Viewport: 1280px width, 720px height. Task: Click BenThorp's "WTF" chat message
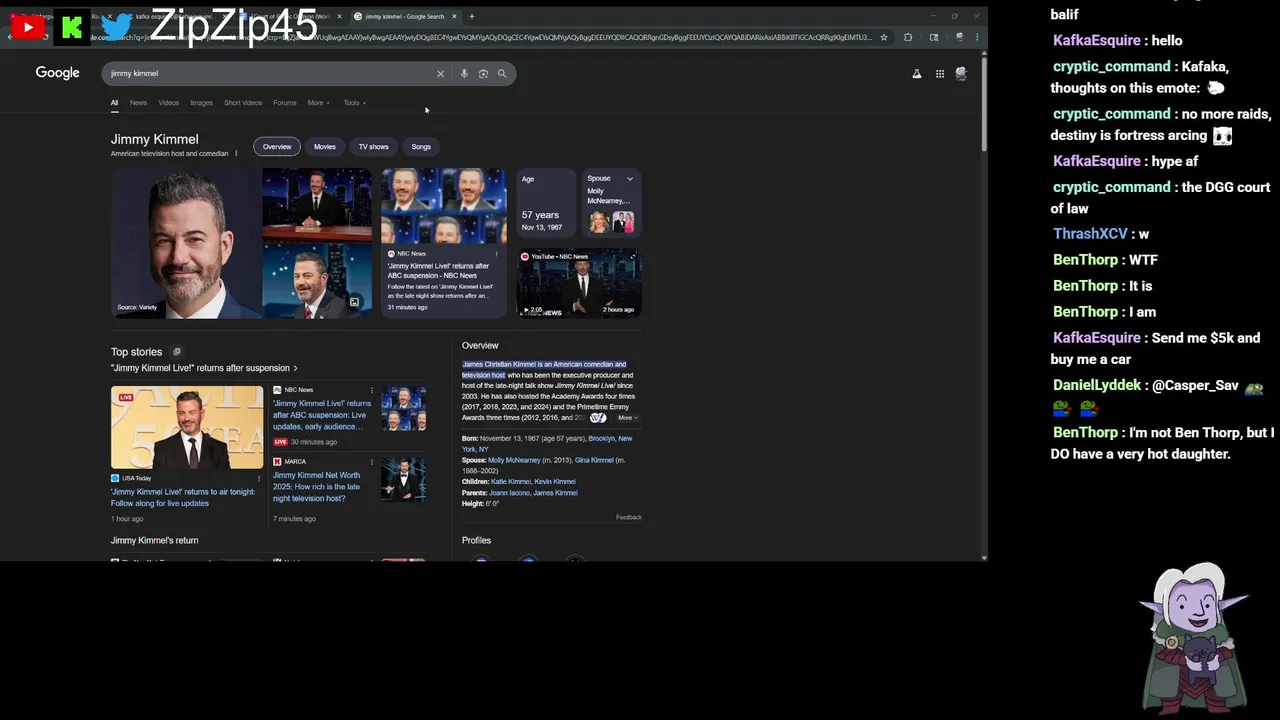click(x=1141, y=260)
